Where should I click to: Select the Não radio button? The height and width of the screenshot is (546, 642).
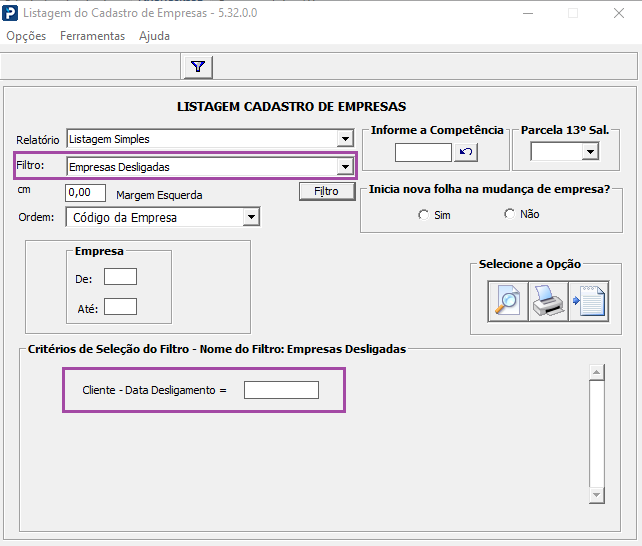pyautogui.click(x=509, y=214)
